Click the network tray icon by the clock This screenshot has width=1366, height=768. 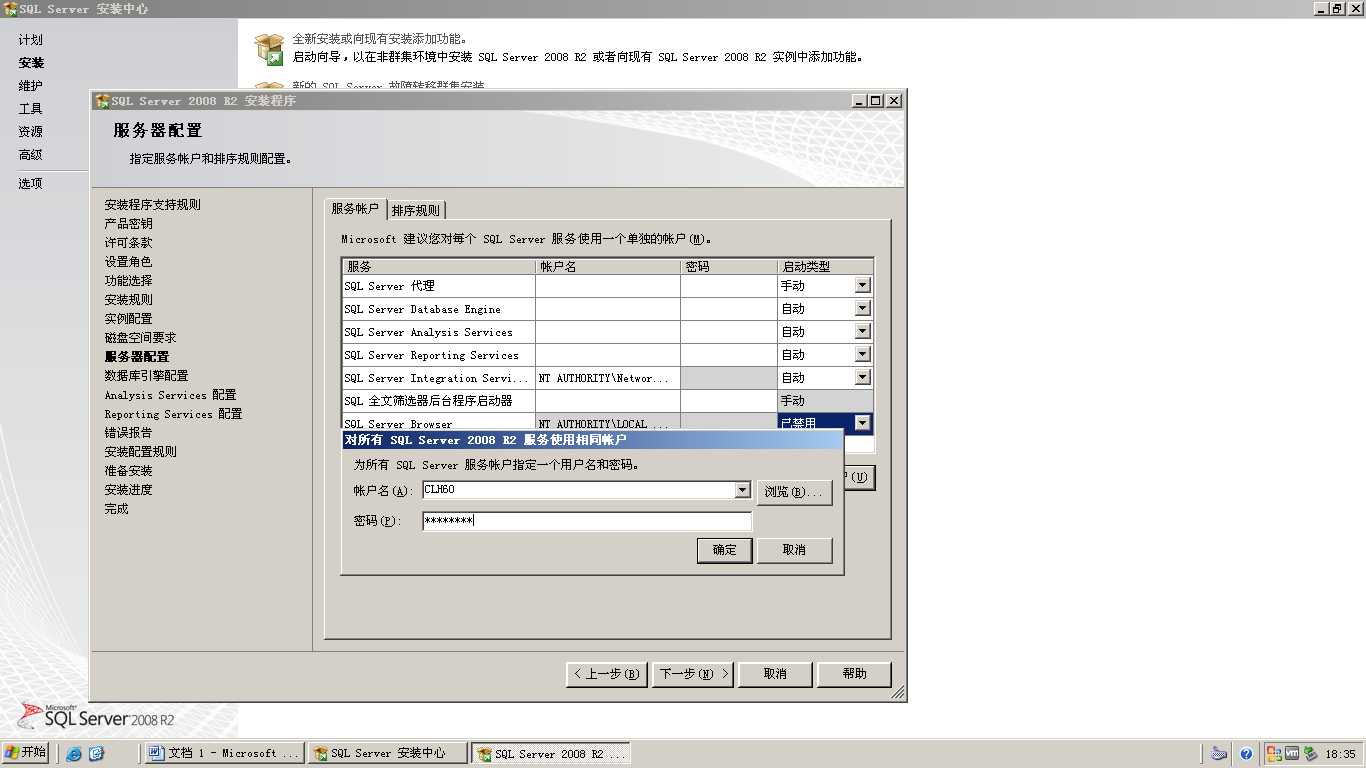coord(1309,754)
